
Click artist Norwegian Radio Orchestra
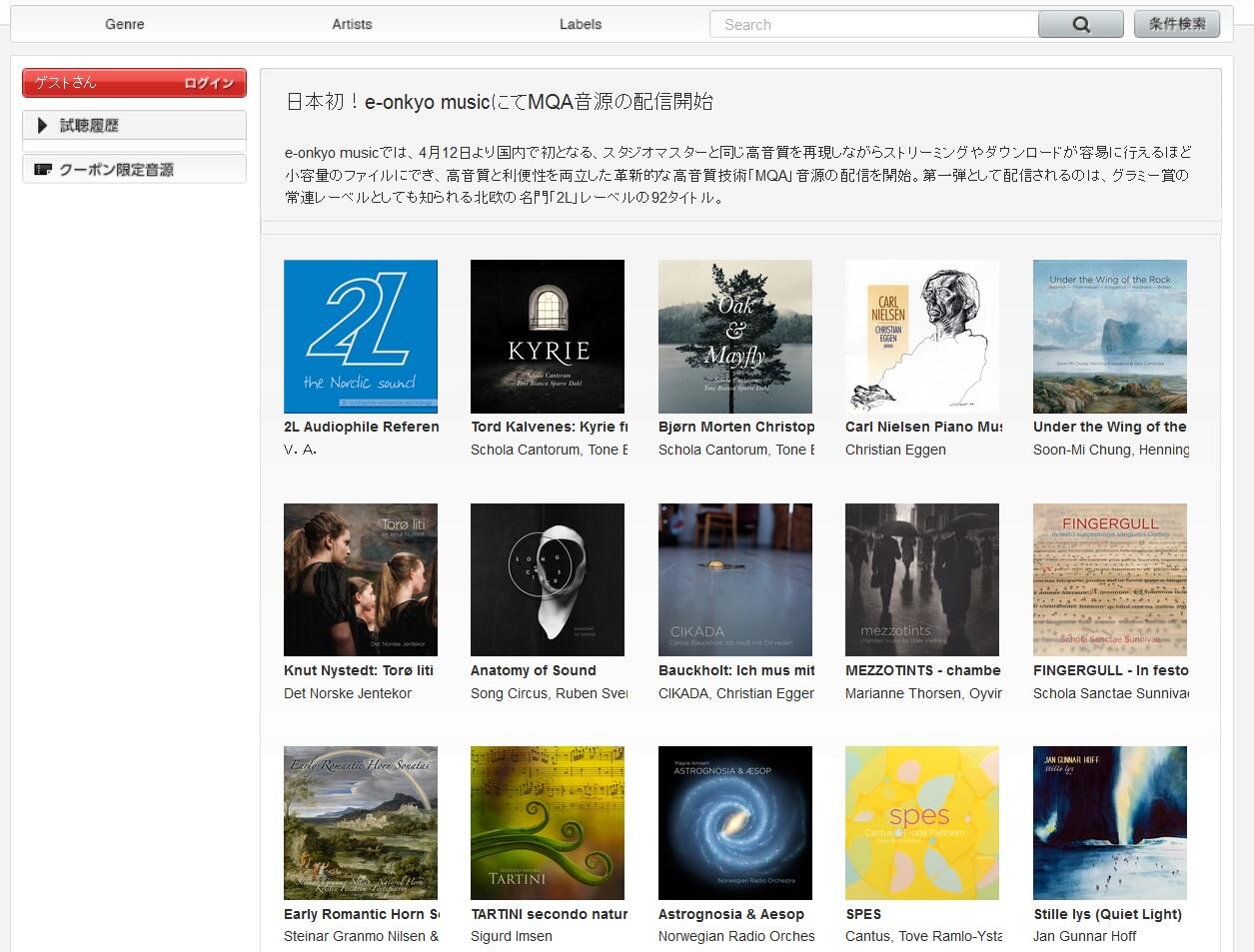736,936
